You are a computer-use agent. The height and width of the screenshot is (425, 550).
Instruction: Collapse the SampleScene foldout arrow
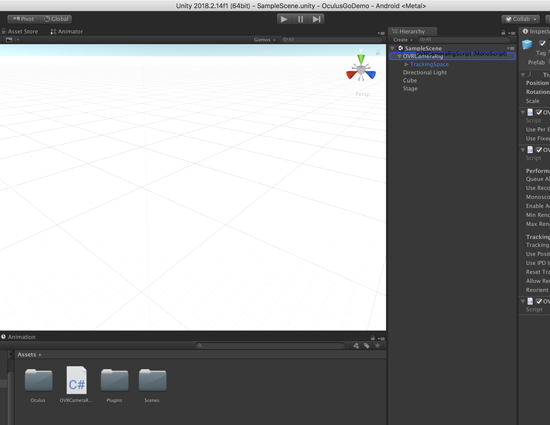[x=393, y=48]
